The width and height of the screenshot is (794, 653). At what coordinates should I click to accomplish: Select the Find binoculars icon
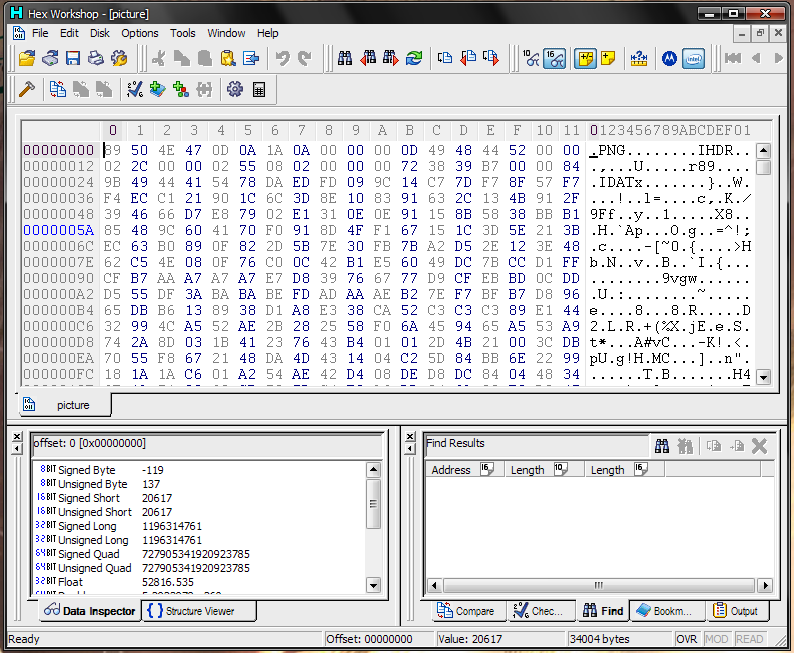coord(345,58)
